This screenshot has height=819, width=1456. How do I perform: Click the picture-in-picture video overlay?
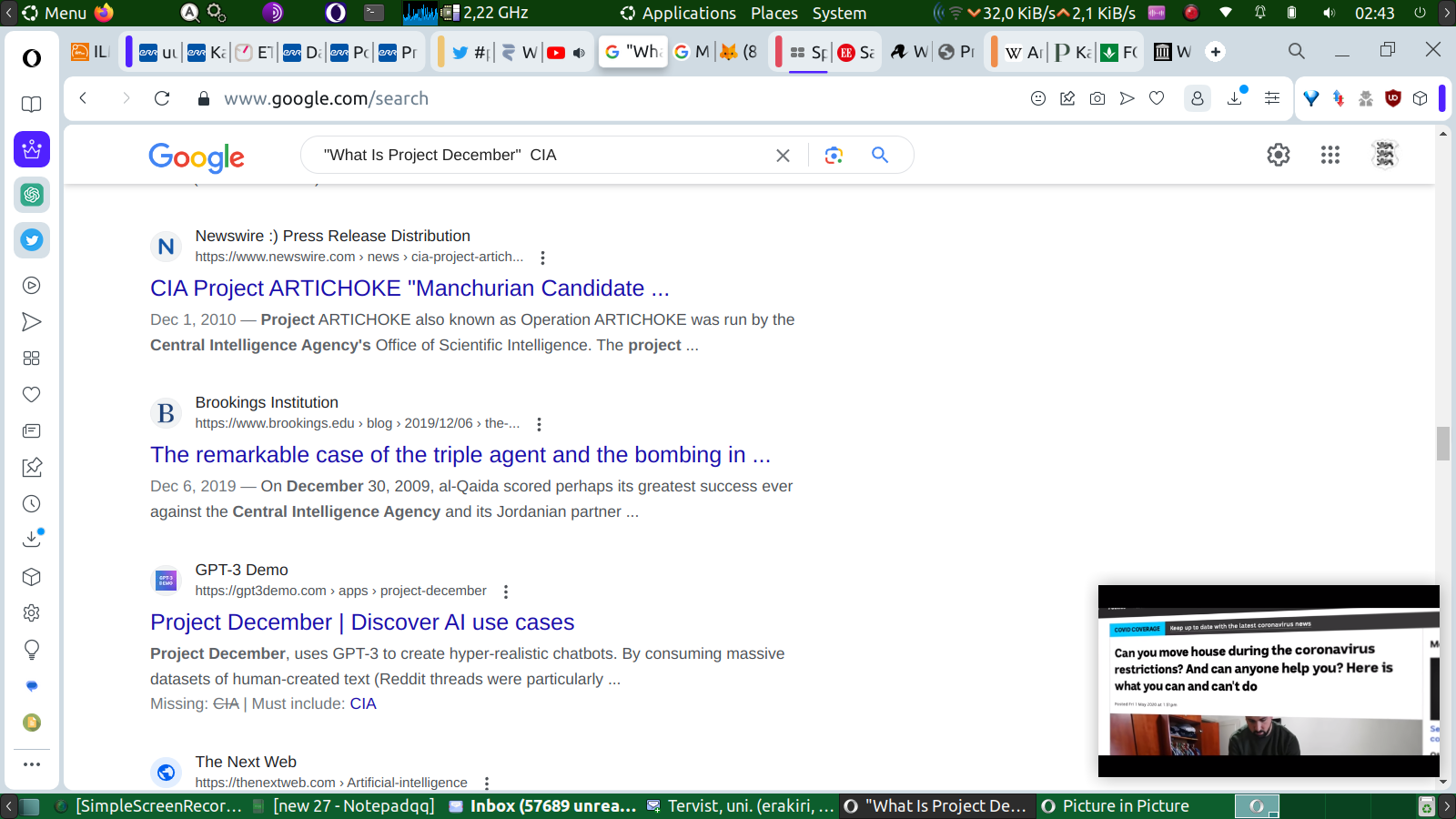[x=1269, y=681]
